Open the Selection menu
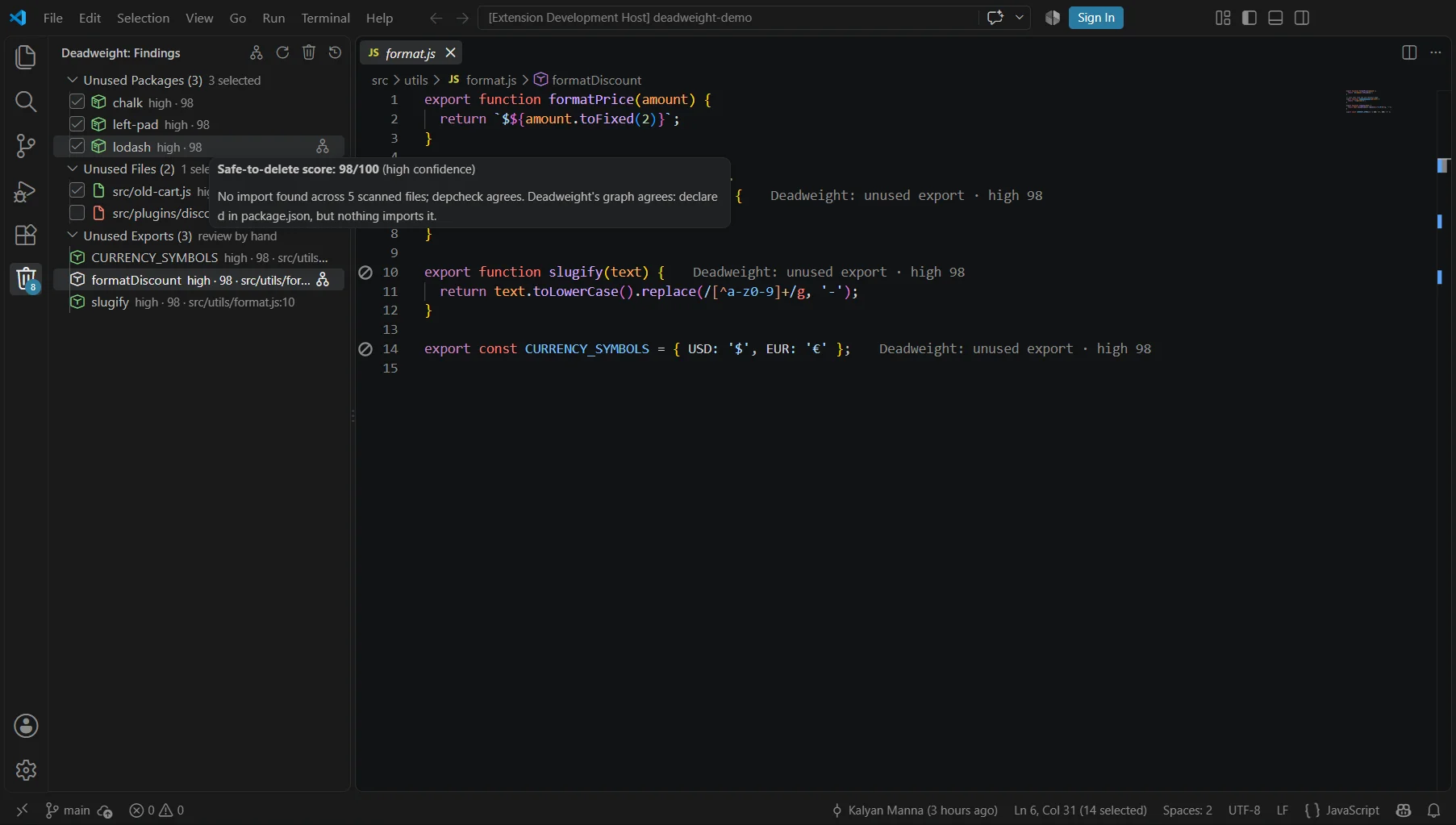Image resolution: width=1456 pixels, height=825 pixels. point(143,18)
